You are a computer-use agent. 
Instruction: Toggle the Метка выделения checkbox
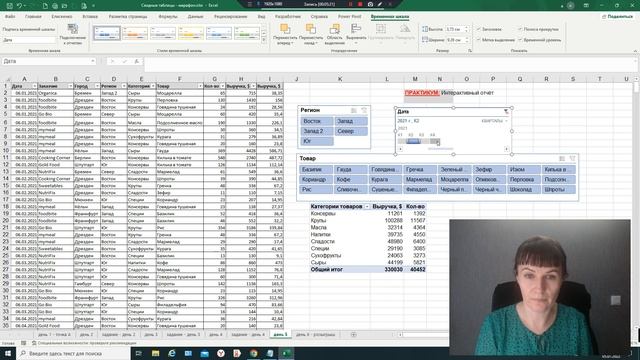click(x=479, y=40)
